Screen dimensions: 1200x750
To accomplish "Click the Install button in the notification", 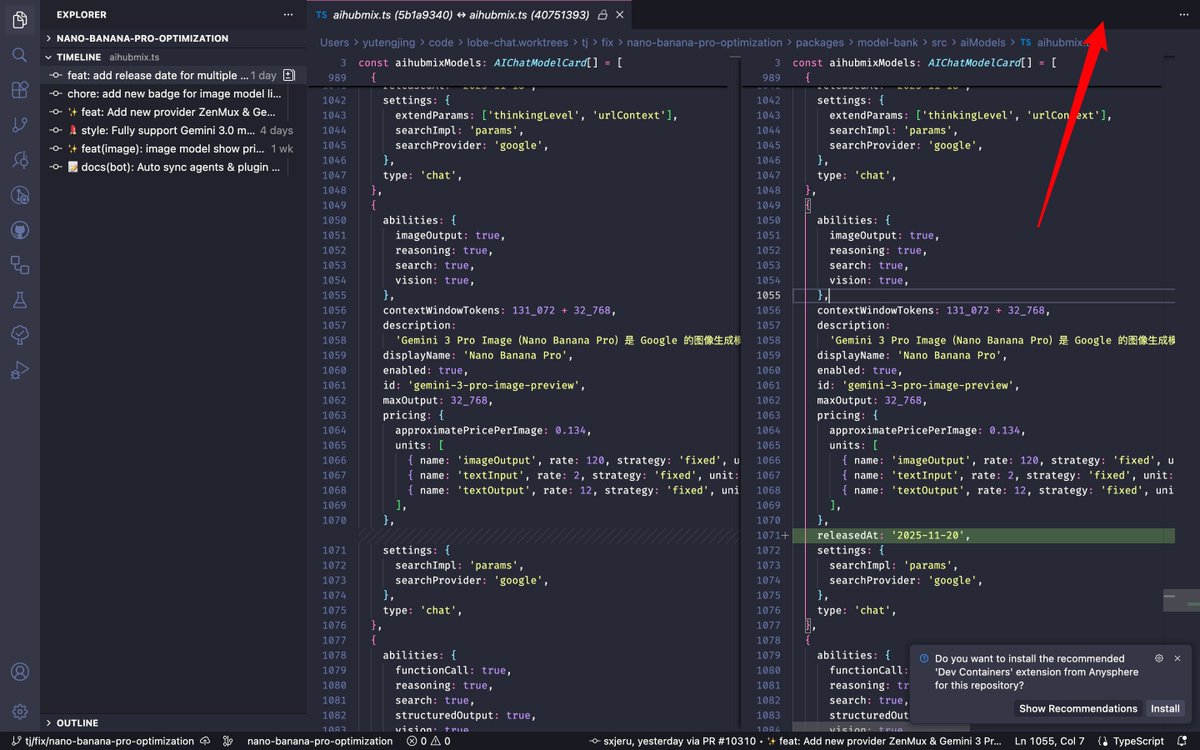I will [x=1165, y=708].
